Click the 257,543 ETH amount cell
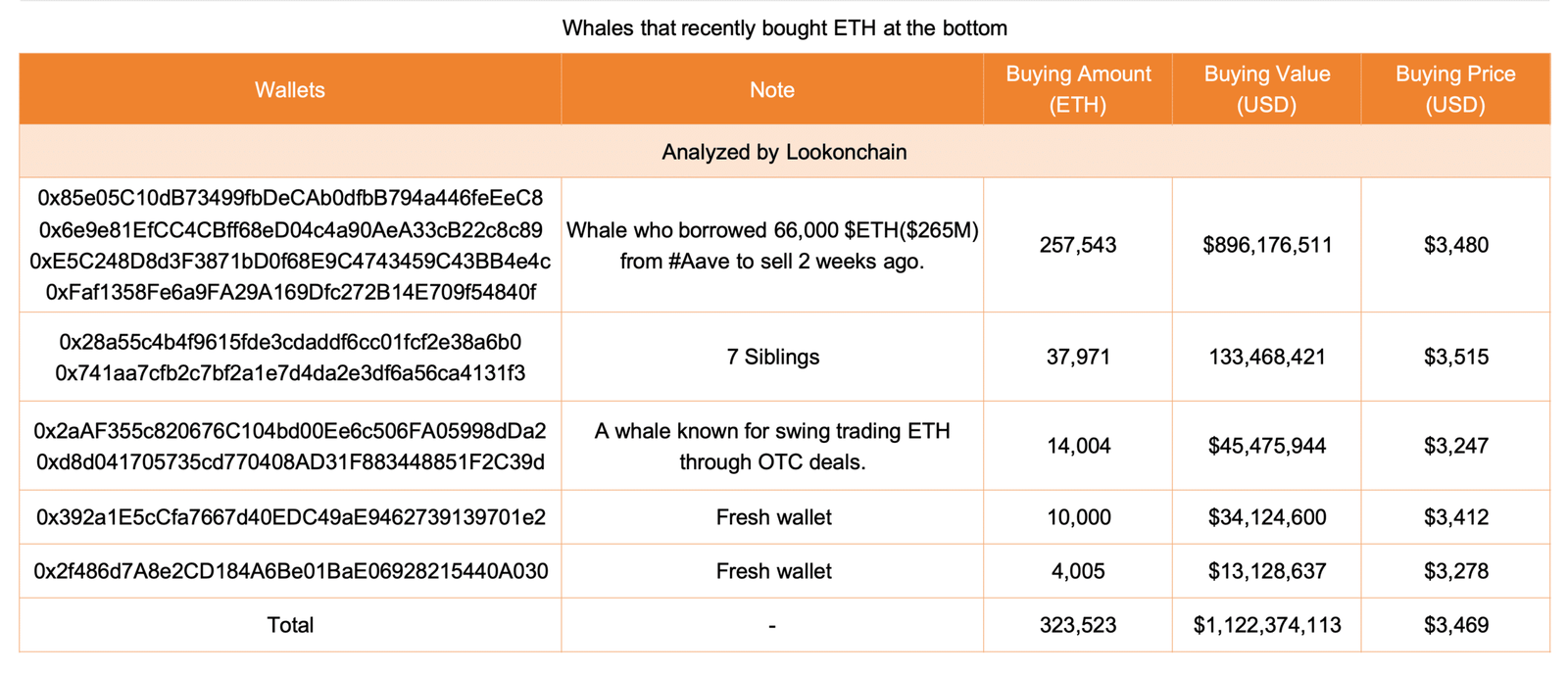The width and height of the screenshot is (1568, 674). pos(1078,245)
